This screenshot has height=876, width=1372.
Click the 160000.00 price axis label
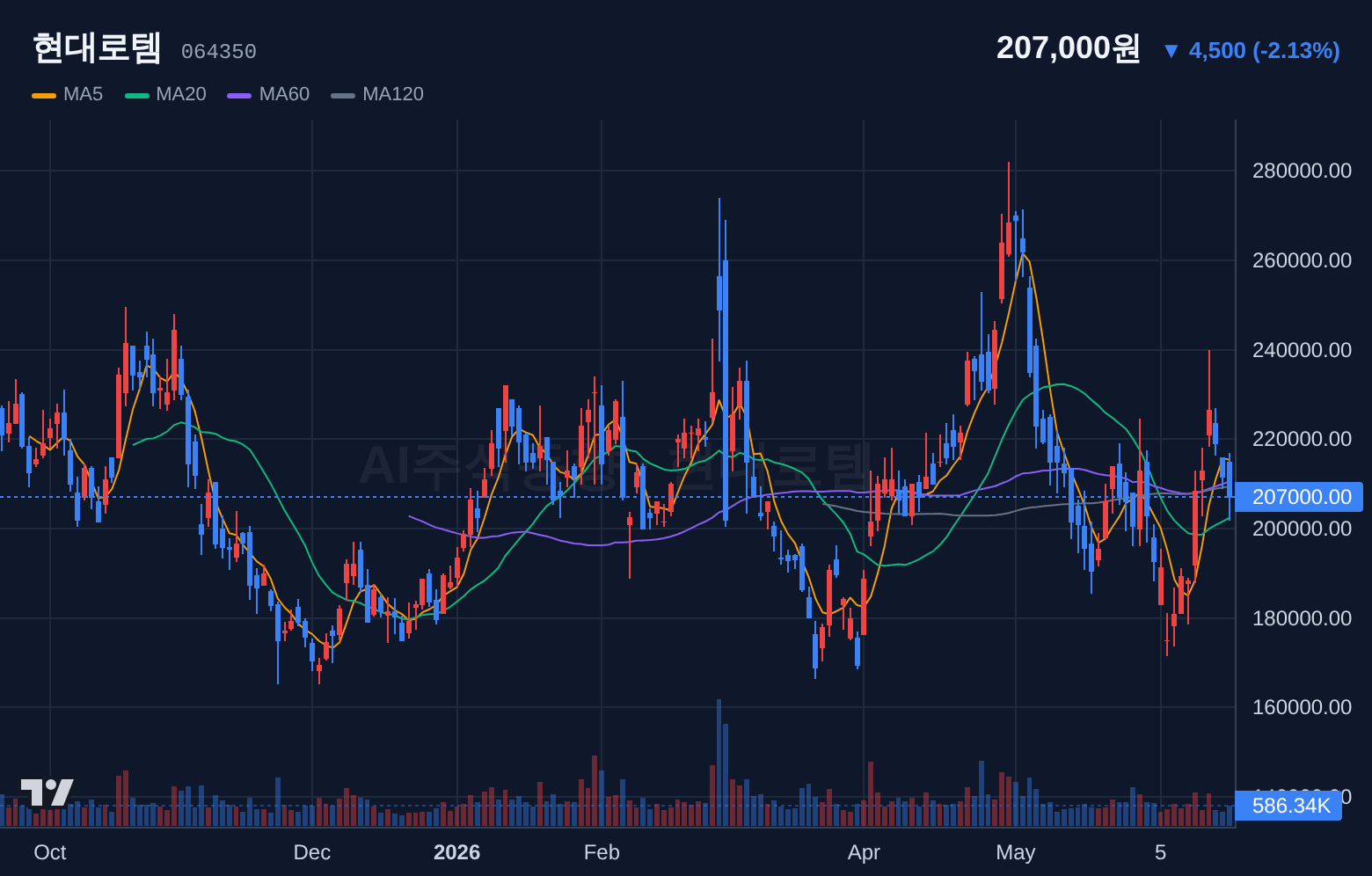(1302, 707)
